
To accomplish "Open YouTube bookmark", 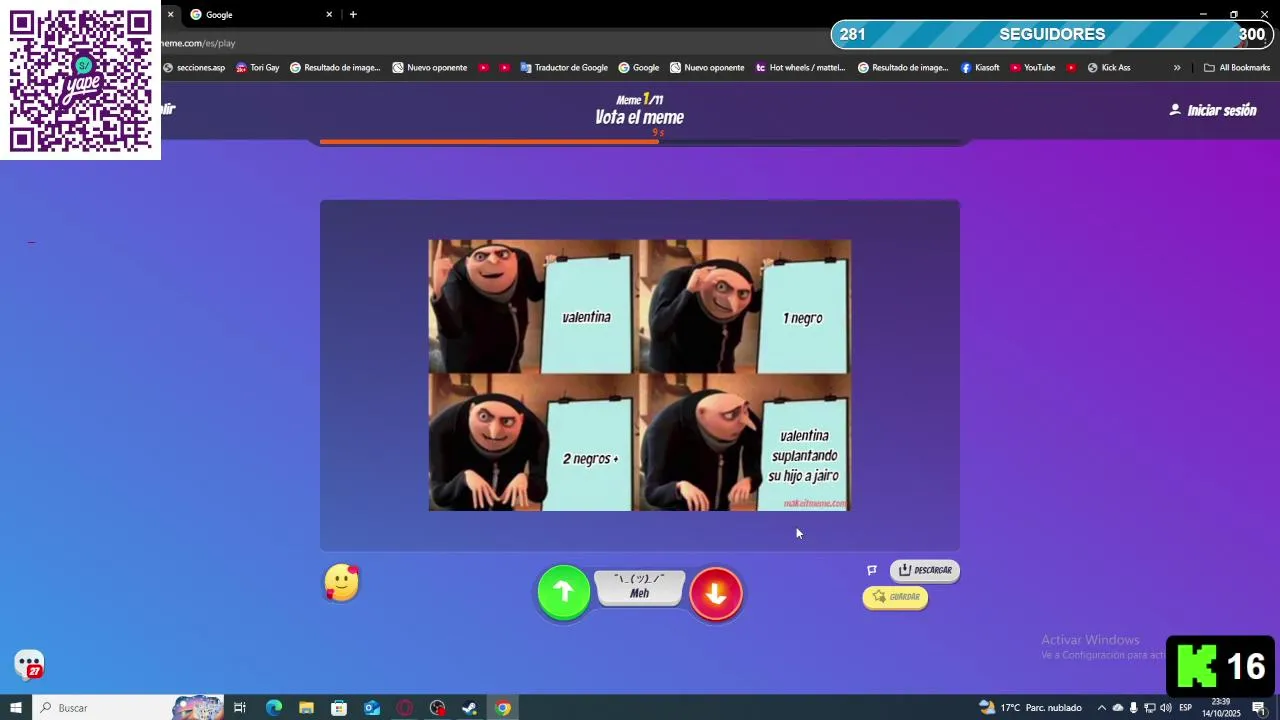I will pyautogui.click(x=1033, y=68).
